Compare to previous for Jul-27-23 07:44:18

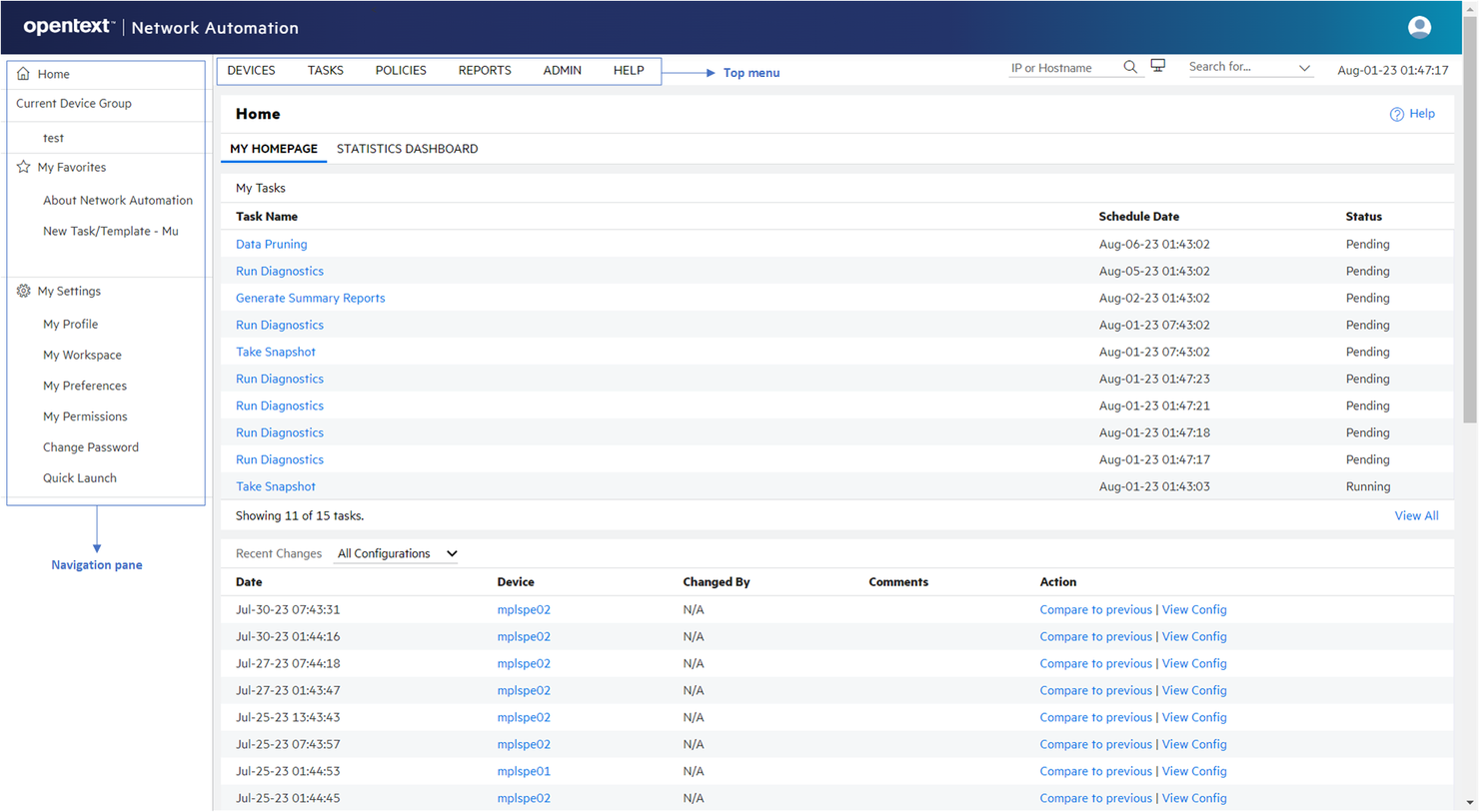[x=1095, y=663]
